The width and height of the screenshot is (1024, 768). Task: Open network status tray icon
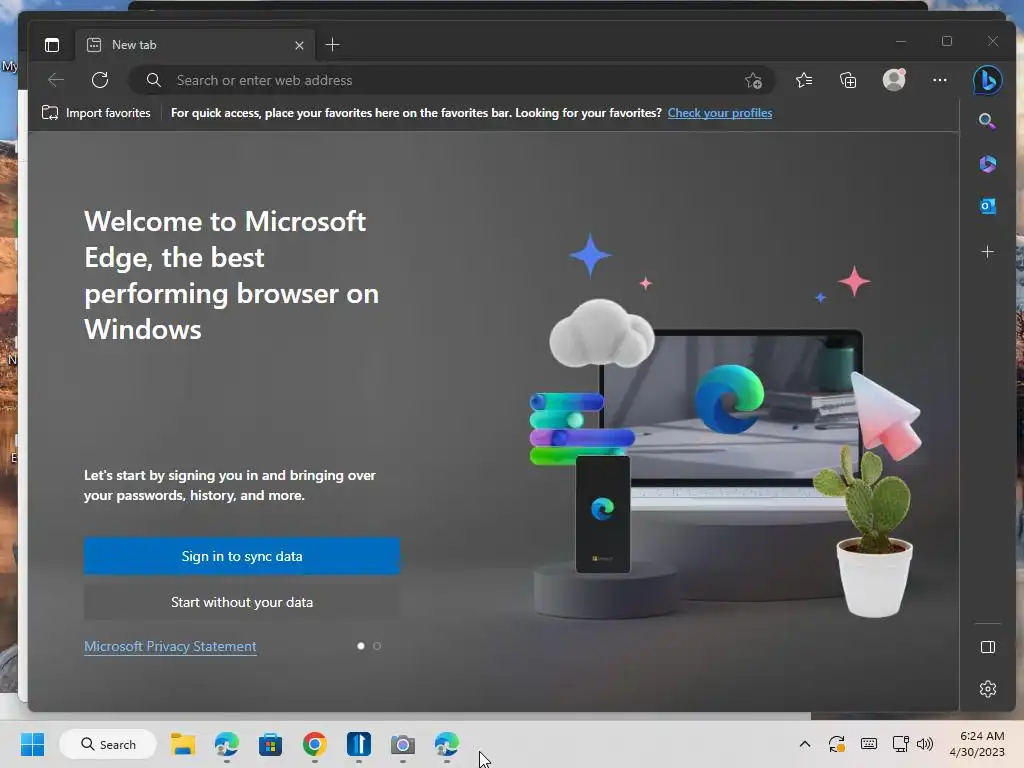point(901,744)
